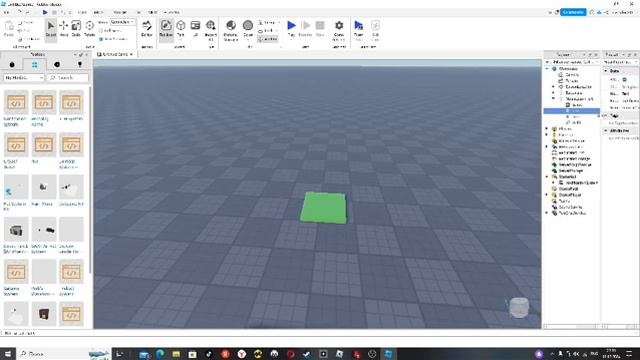Open Toolbox Recent tab icon

click(x=57, y=64)
